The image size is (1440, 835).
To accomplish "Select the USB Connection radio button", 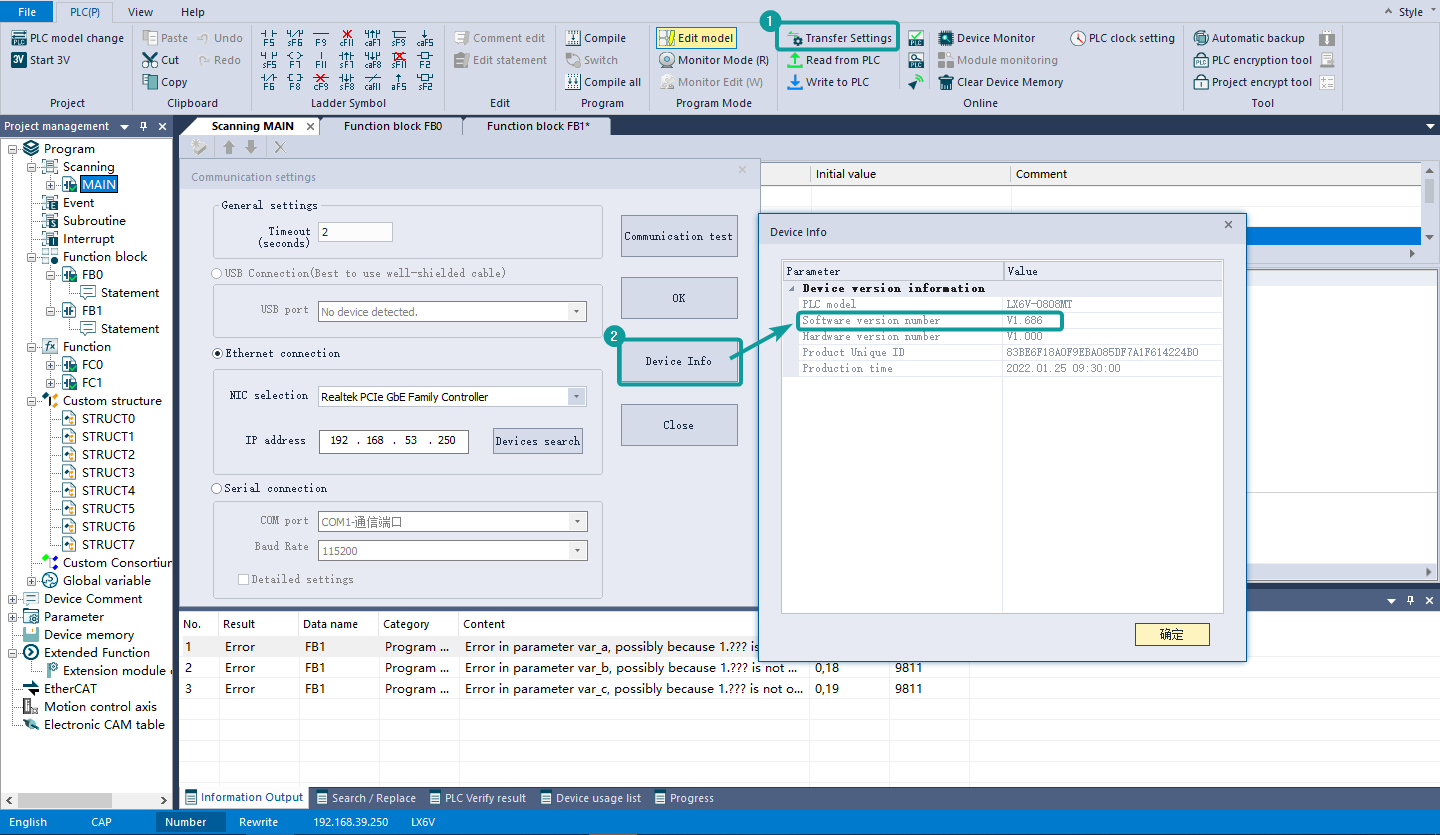I will pos(217,273).
